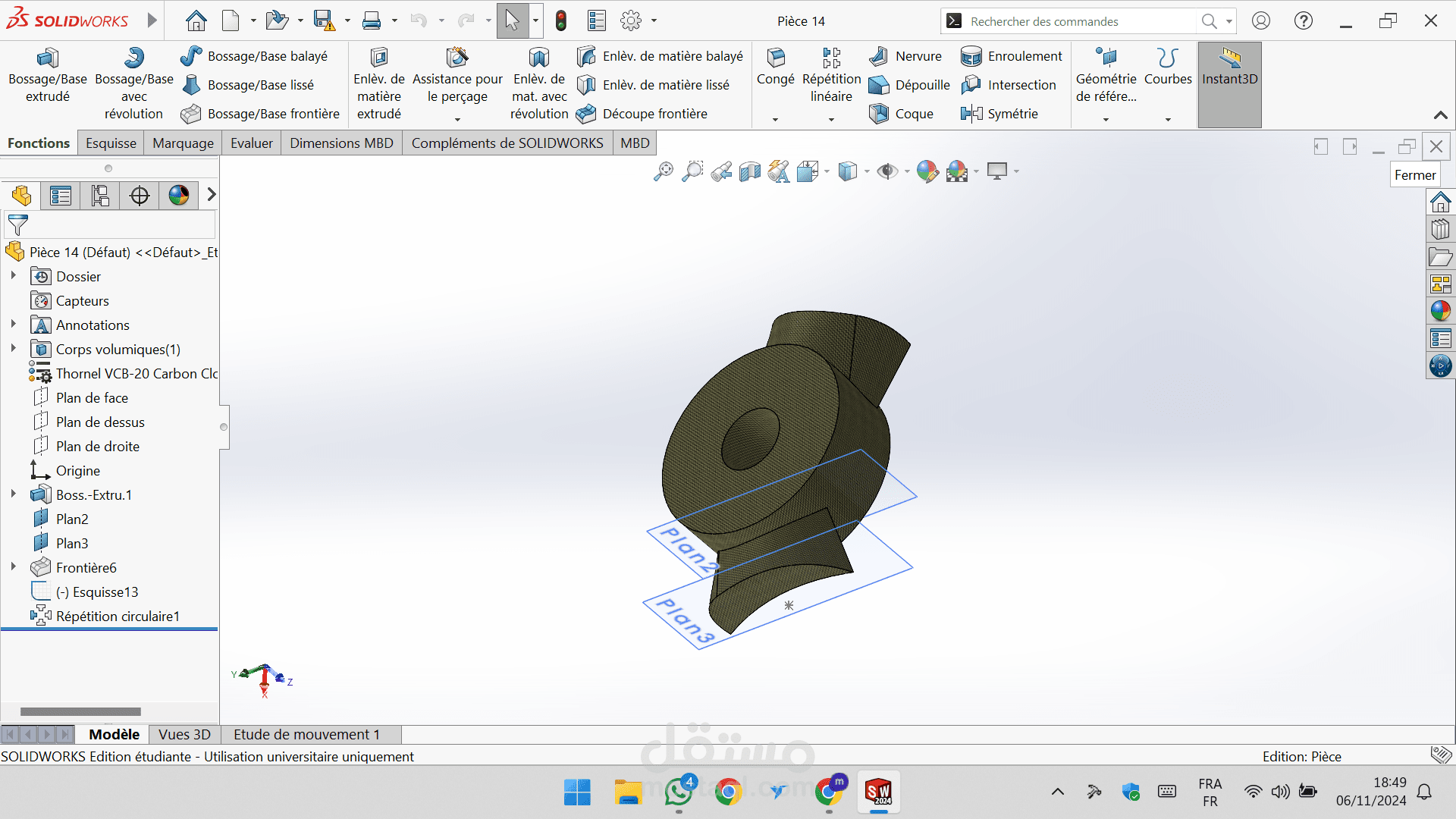Screen dimensions: 1456x819
Task: Click the Coque shell tool
Action: tap(902, 114)
